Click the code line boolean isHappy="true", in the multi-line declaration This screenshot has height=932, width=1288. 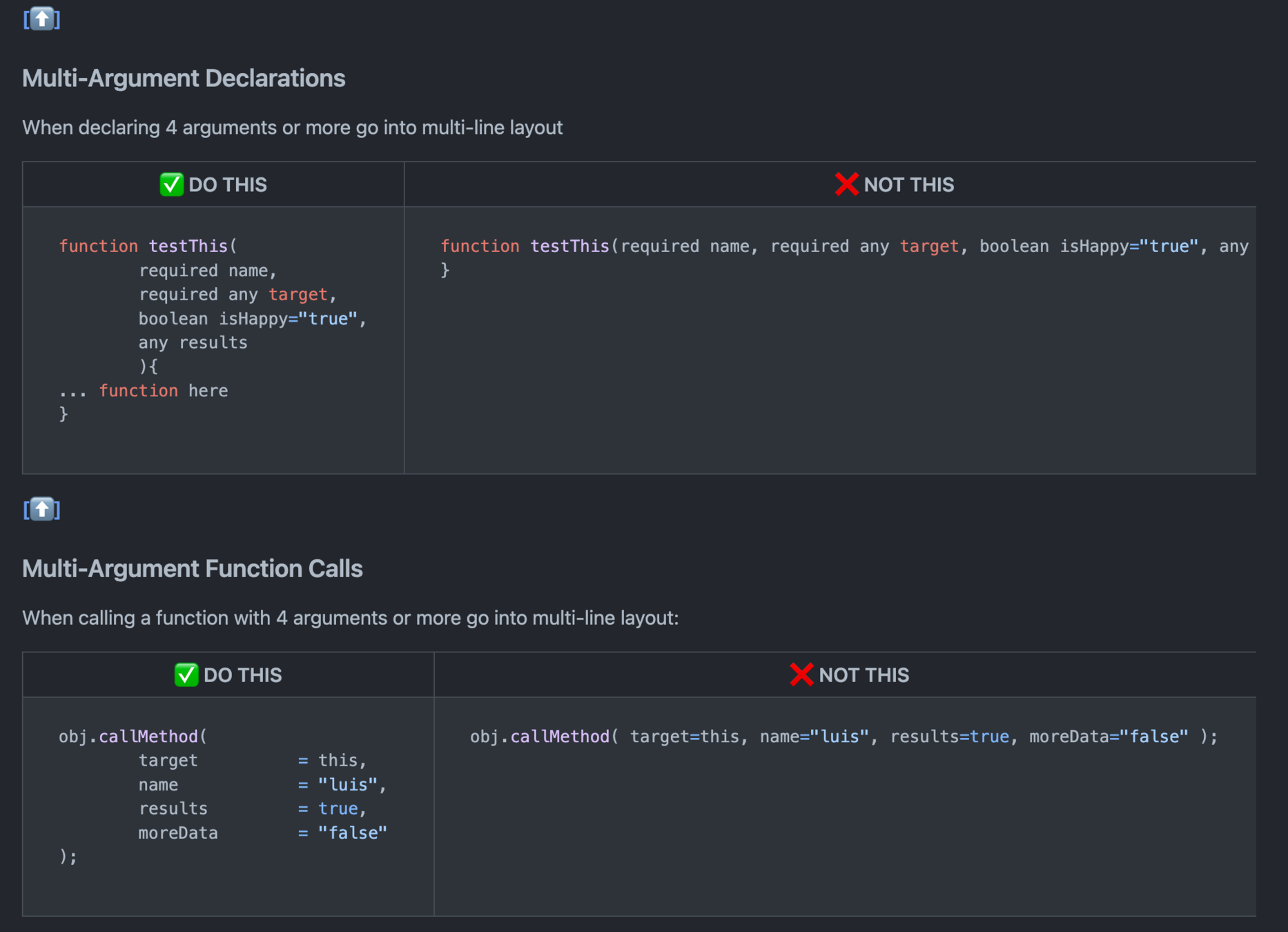253,319
